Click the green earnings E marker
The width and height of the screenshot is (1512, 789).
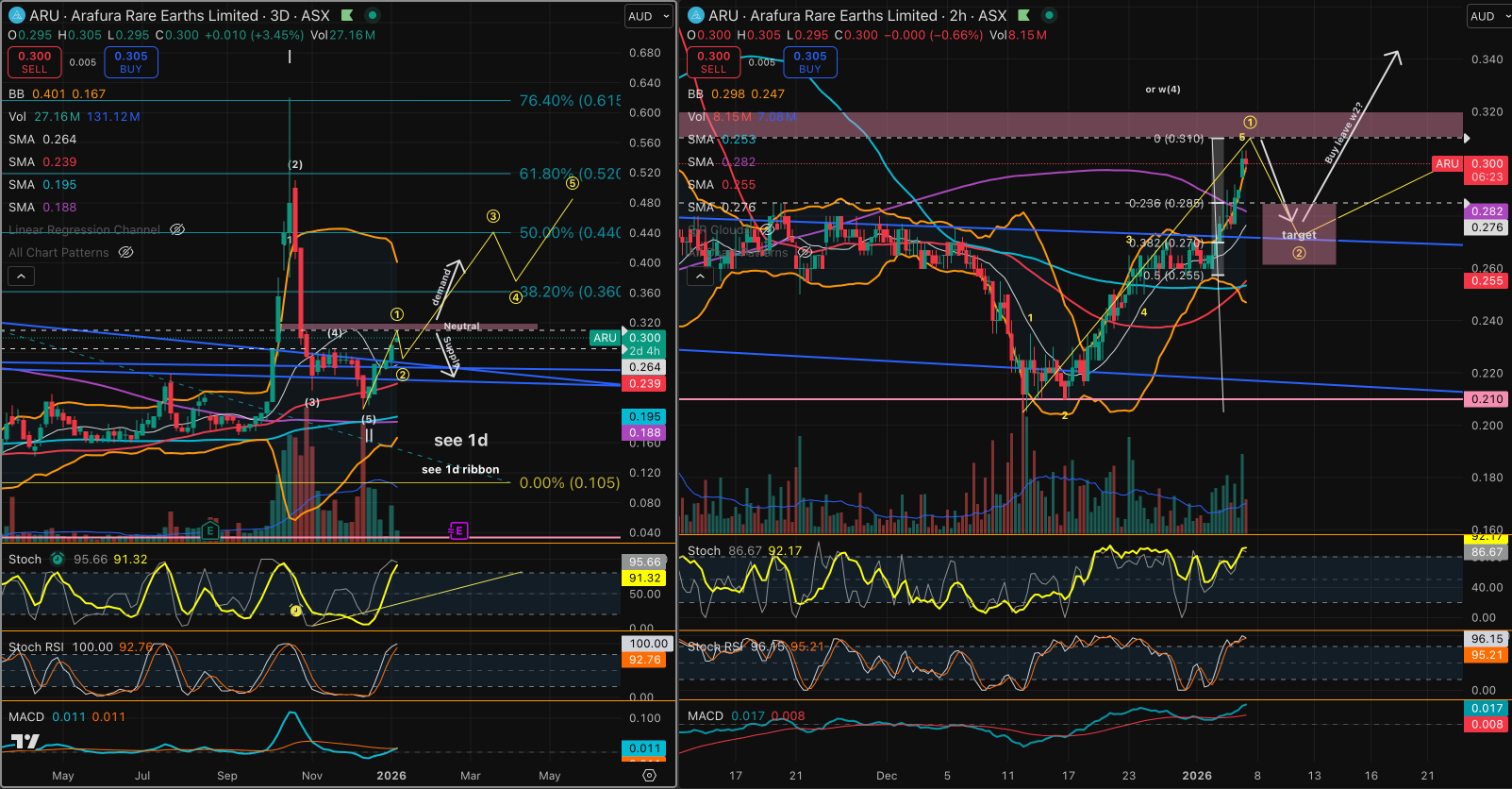210,531
